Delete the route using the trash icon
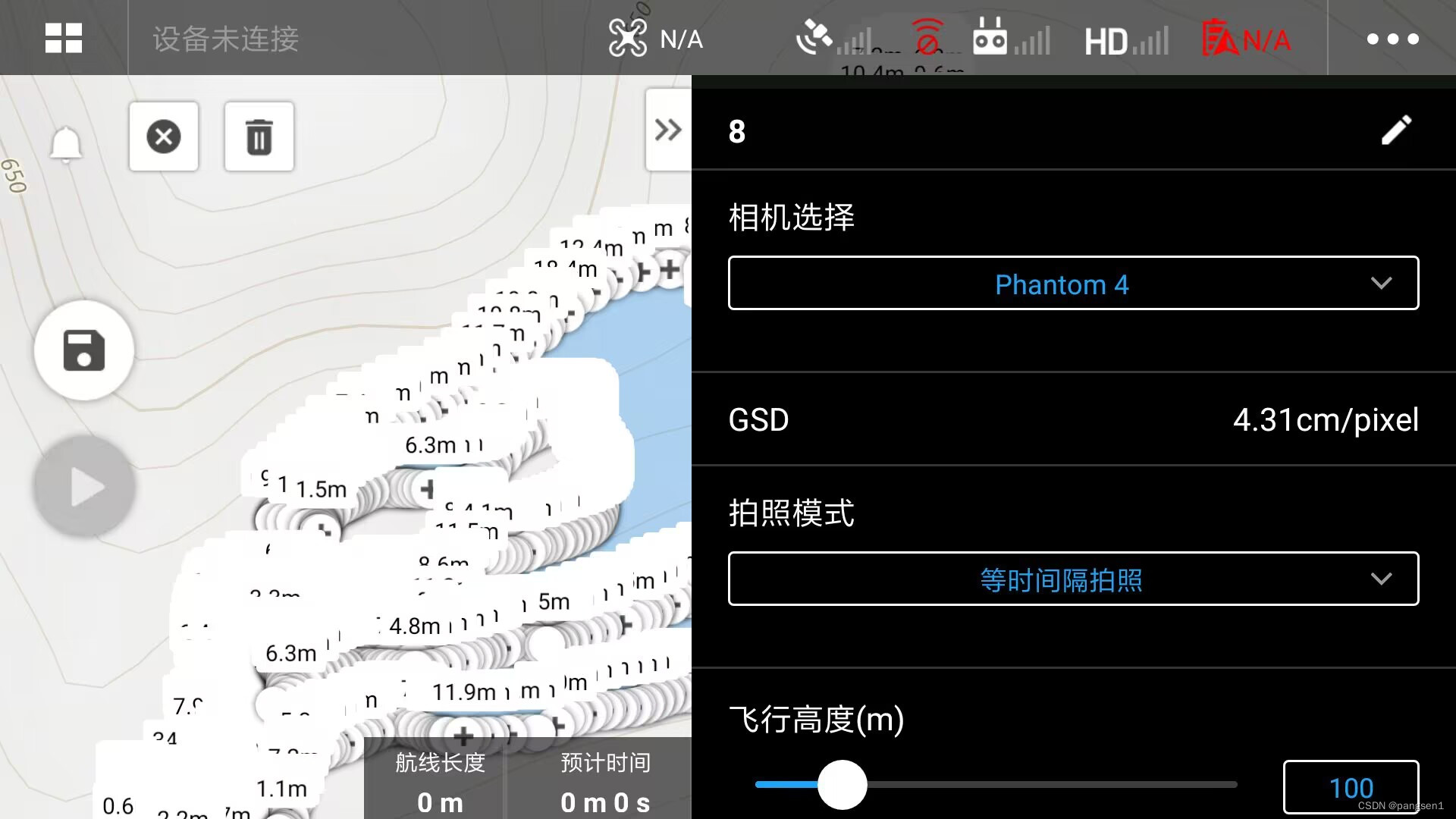This screenshot has height=819, width=1456. 259,136
